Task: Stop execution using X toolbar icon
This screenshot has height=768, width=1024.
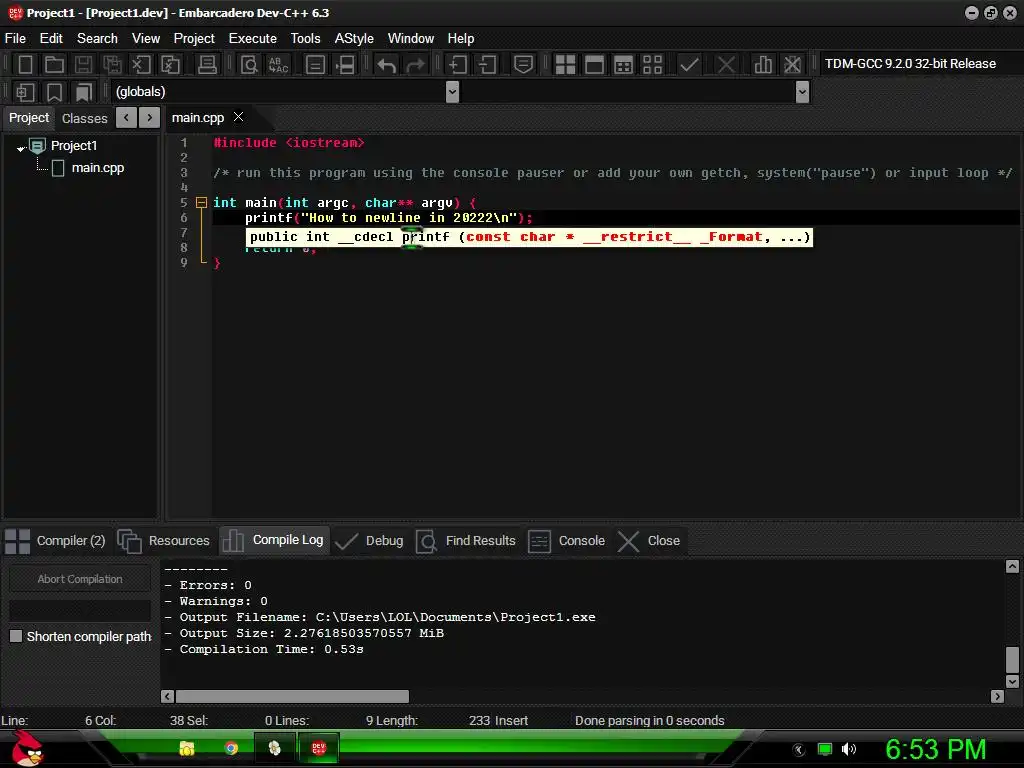Action: point(726,65)
